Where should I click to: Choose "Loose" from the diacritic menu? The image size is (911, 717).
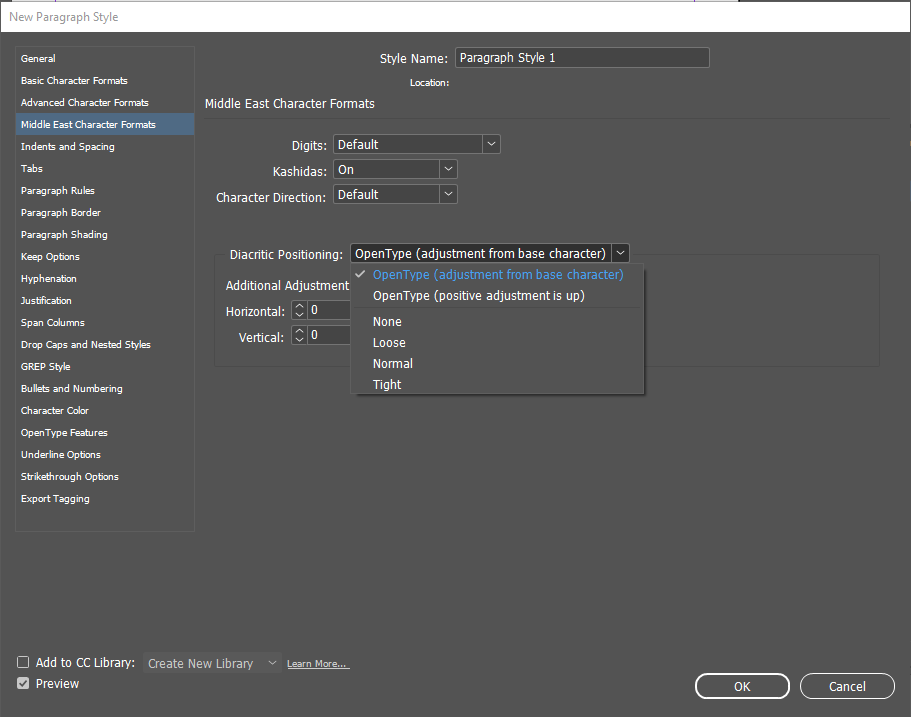387,342
